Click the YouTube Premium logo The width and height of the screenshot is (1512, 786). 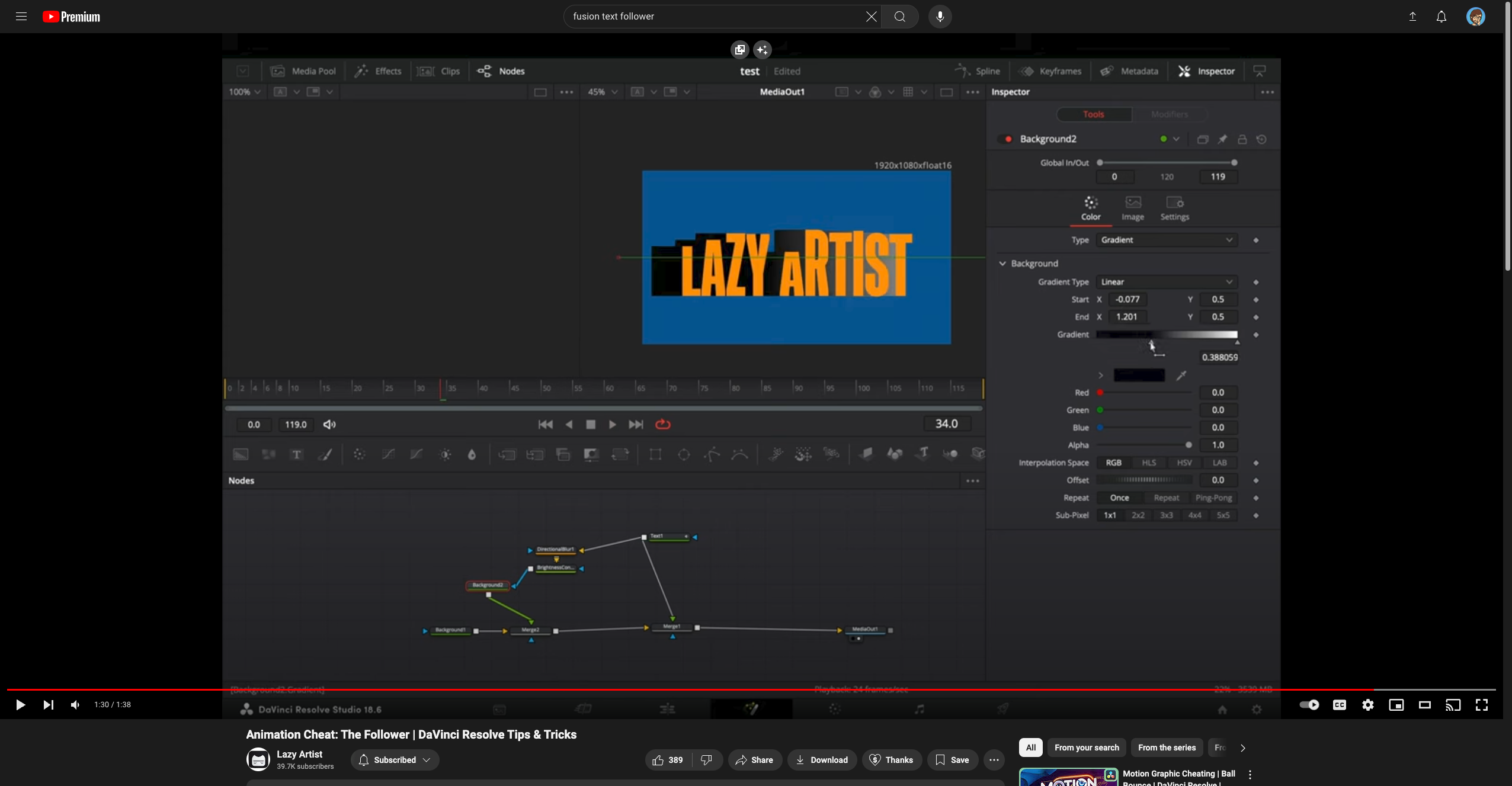click(x=72, y=17)
